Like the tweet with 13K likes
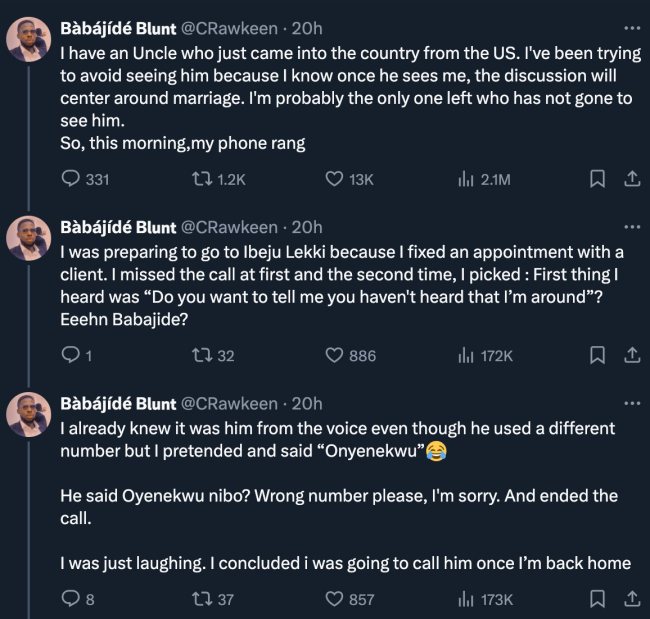 [336, 179]
